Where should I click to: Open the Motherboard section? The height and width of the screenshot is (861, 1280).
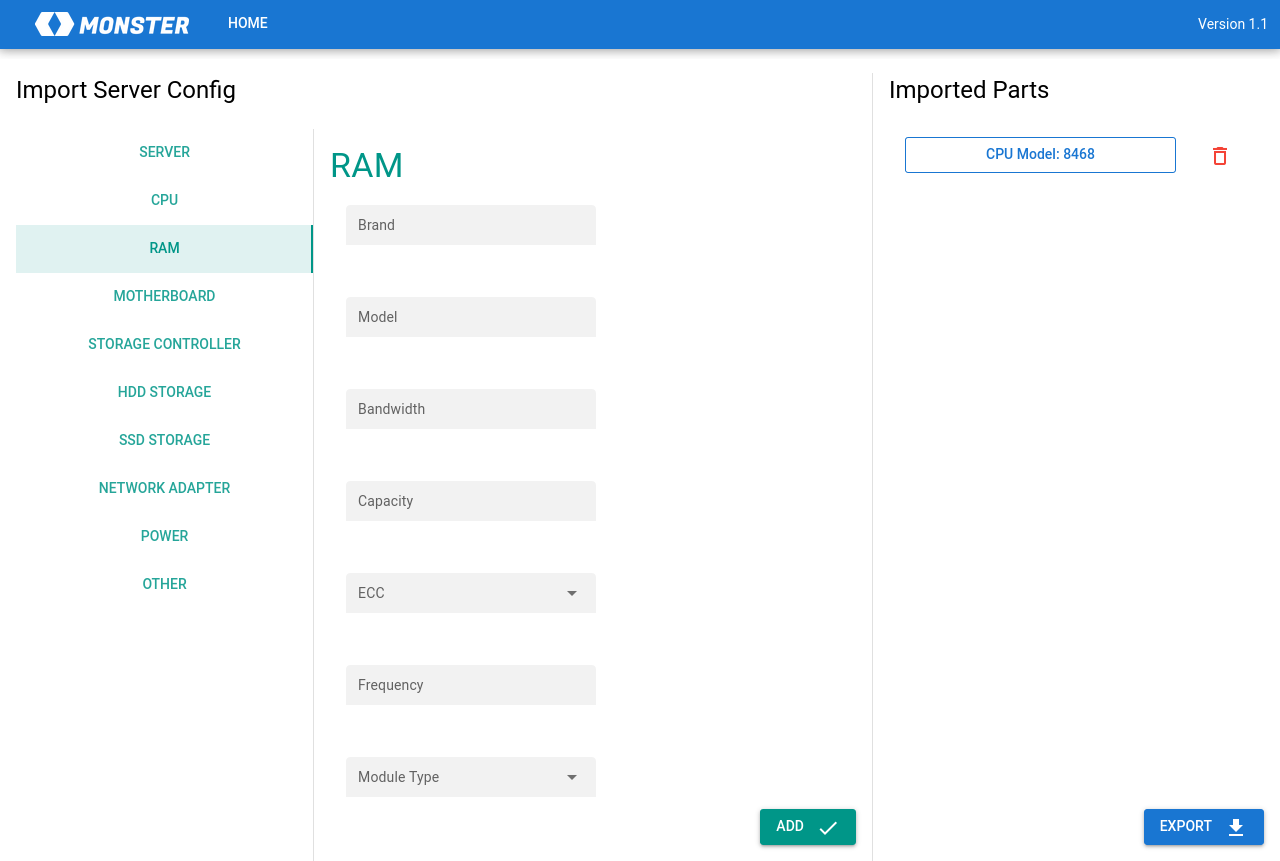(x=164, y=296)
